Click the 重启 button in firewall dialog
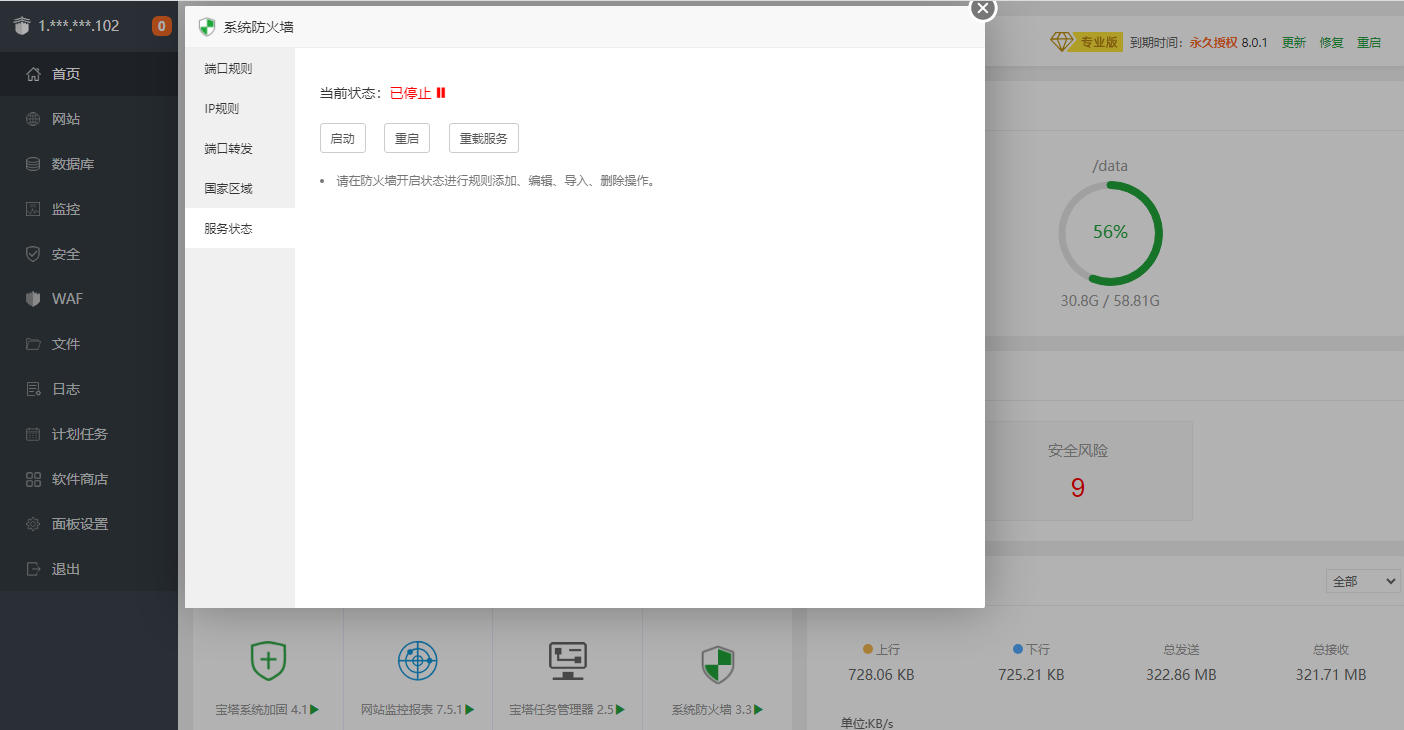1404x730 pixels. (x=407, y=138)
